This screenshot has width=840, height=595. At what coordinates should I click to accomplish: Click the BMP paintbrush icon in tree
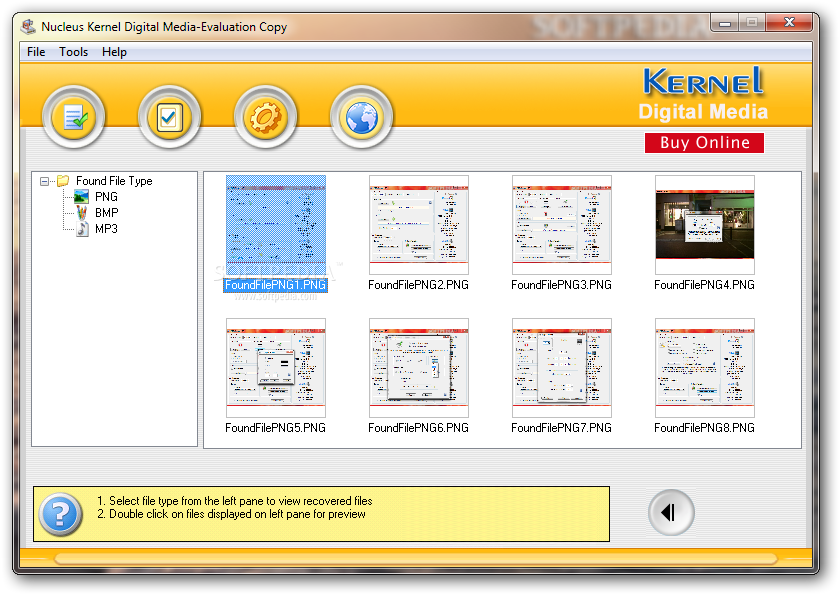(81, 213)
